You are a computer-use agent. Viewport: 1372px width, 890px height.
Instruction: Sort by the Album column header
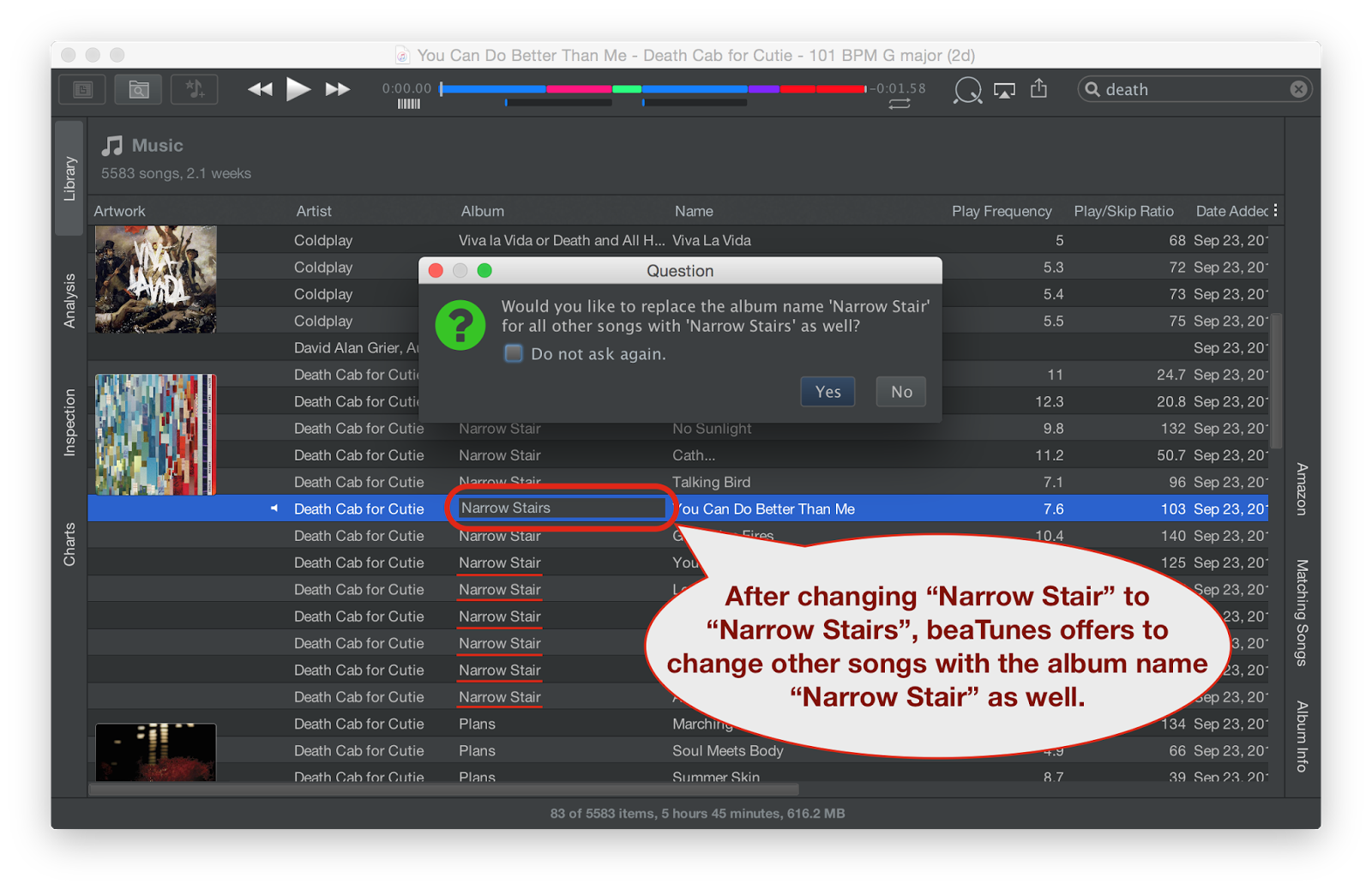point(483,211)
